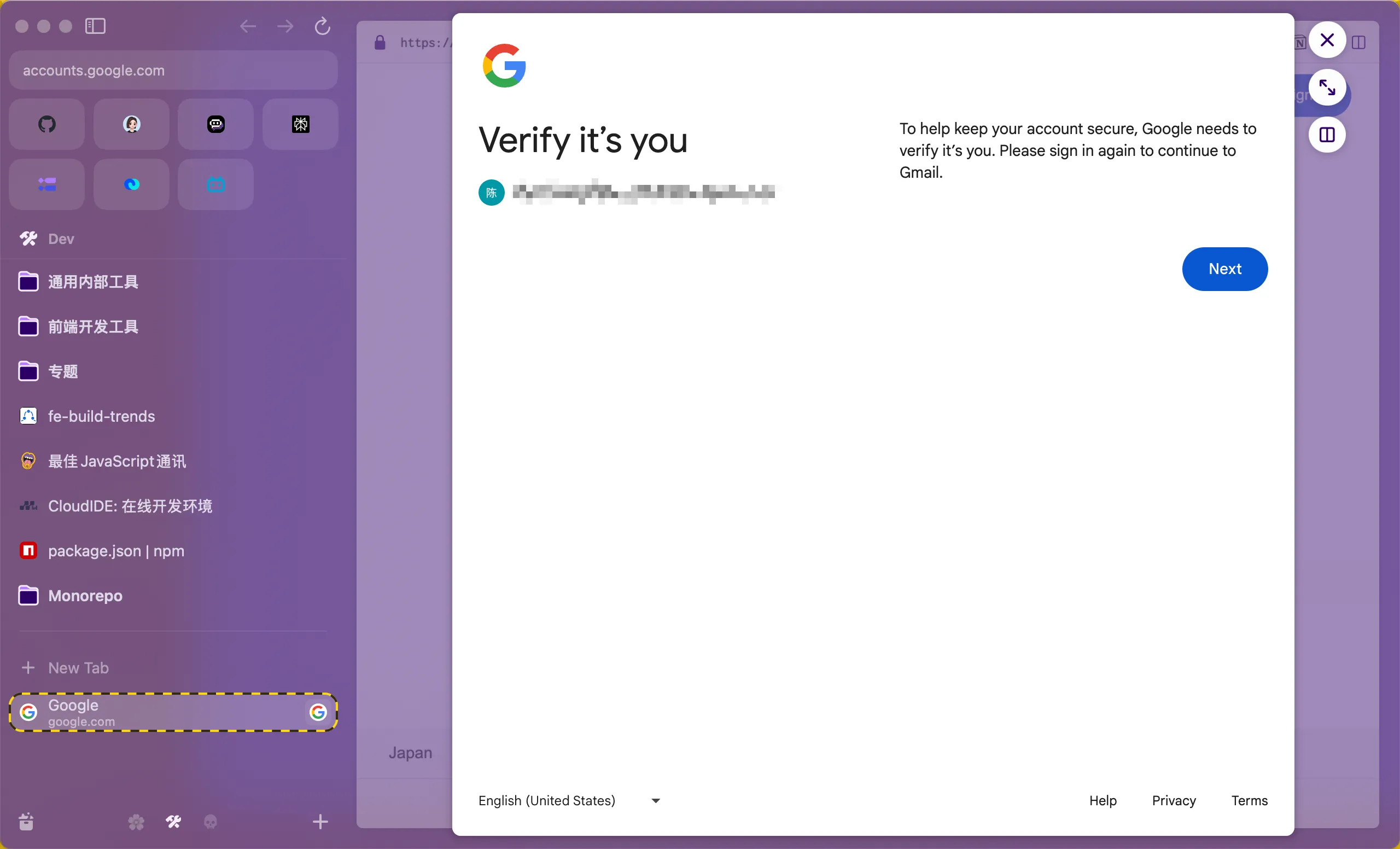Open peek page in split view
Image resolution: width=1400 pixels, height=849 pixels.
click(1326, 135)
